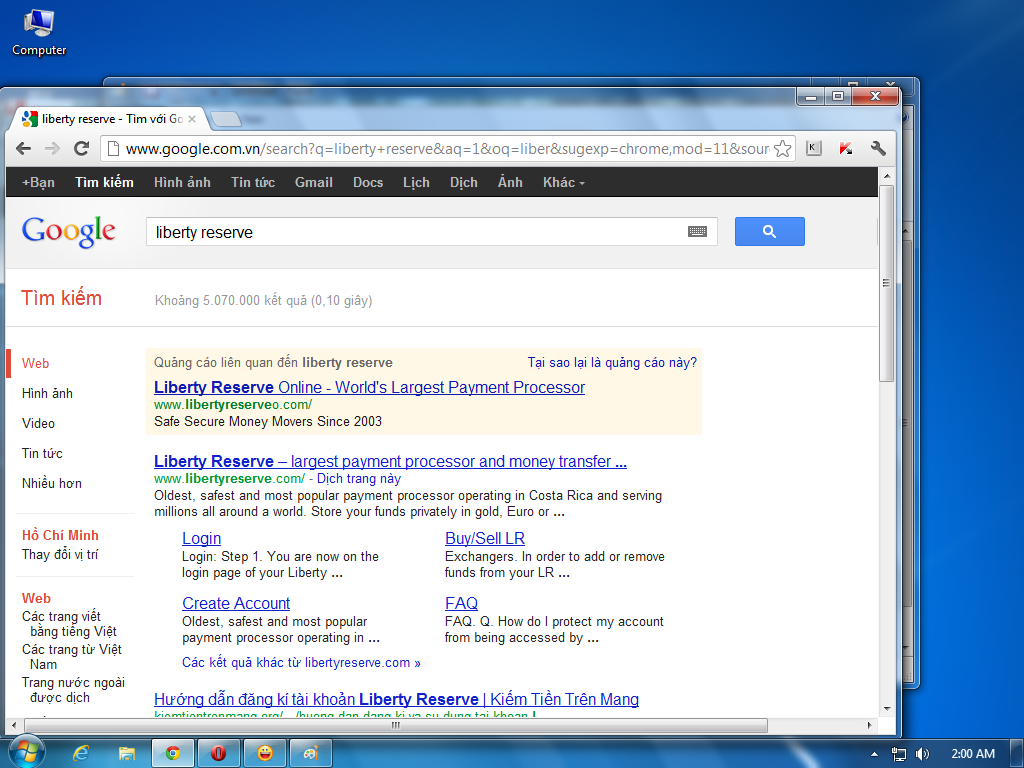Close the liberty reserve tab
Viewport: 1024px width, 768px height.
tap(192, 119)
